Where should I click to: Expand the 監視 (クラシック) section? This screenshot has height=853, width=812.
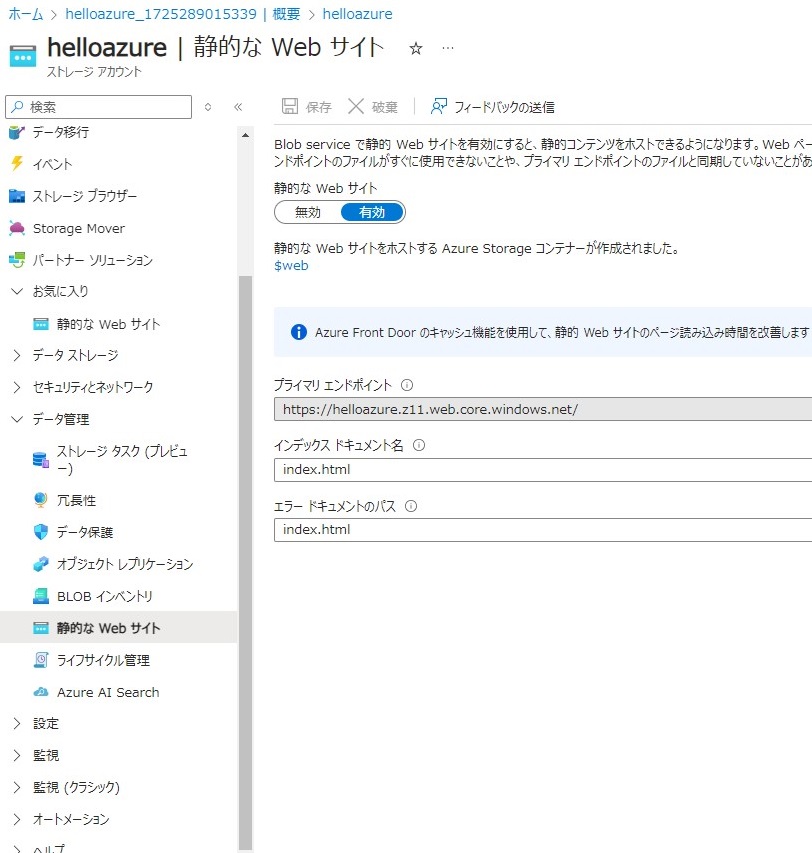(x=17, y=787)
